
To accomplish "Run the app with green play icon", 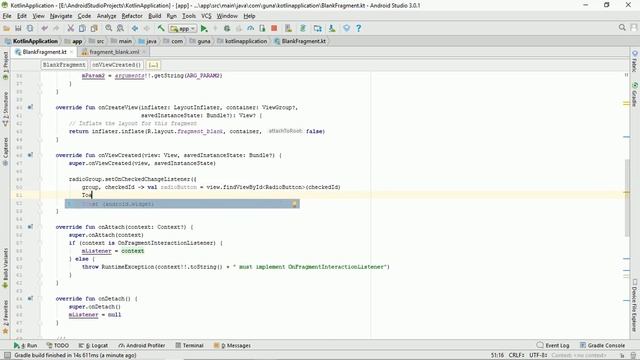I will pos(204,28).
